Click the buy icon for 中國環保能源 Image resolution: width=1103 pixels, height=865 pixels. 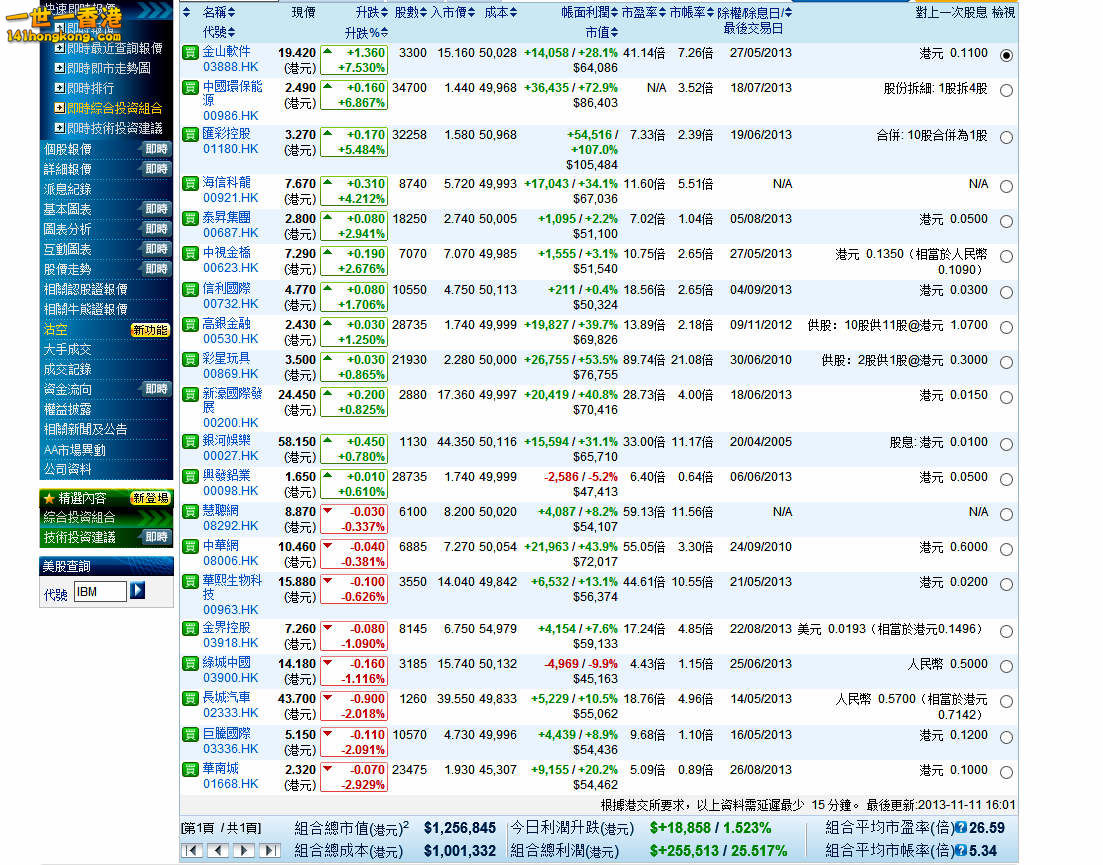tap(190, 88)
